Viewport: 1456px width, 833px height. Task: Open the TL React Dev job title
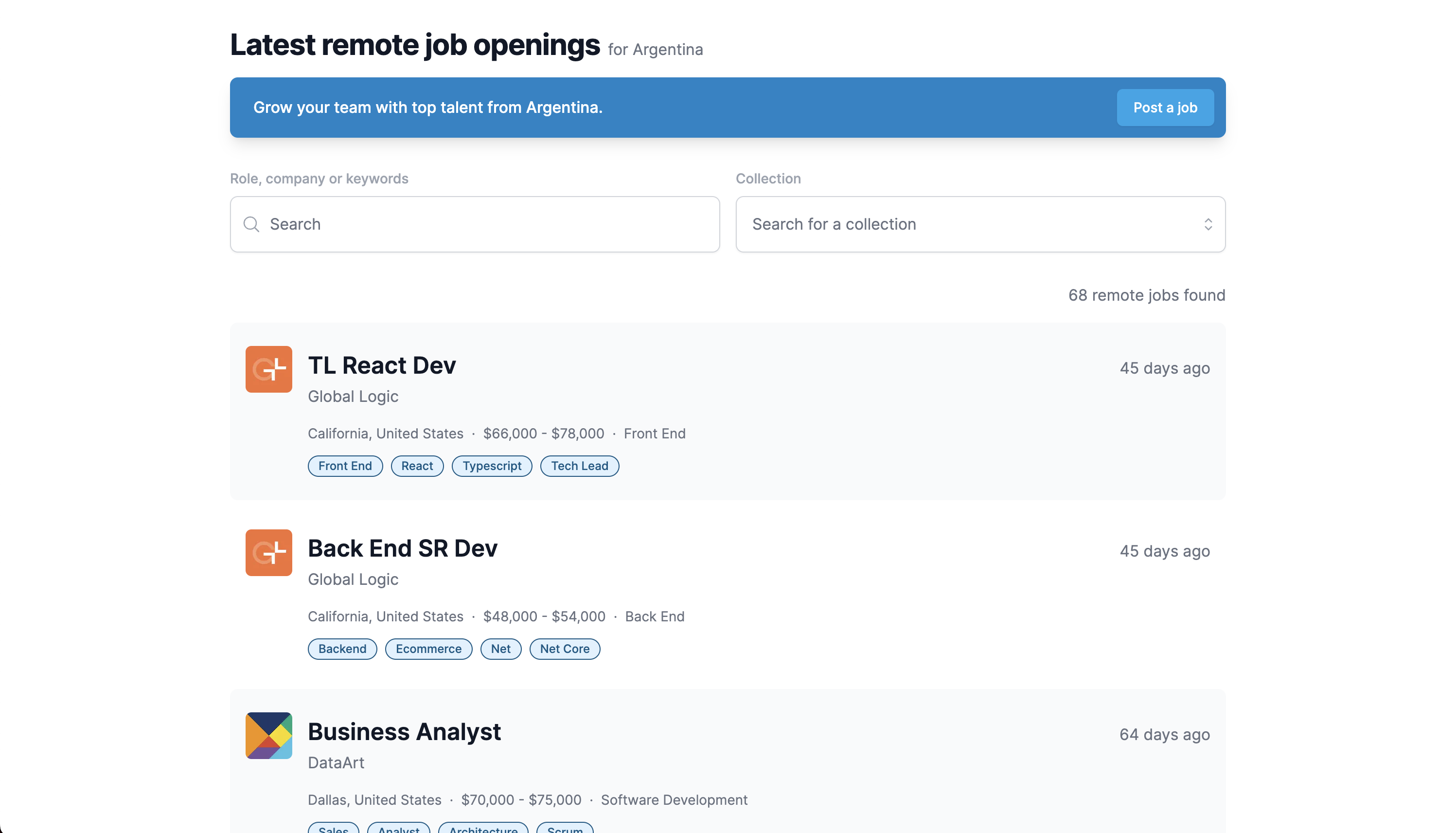click(x=382, y=365)
